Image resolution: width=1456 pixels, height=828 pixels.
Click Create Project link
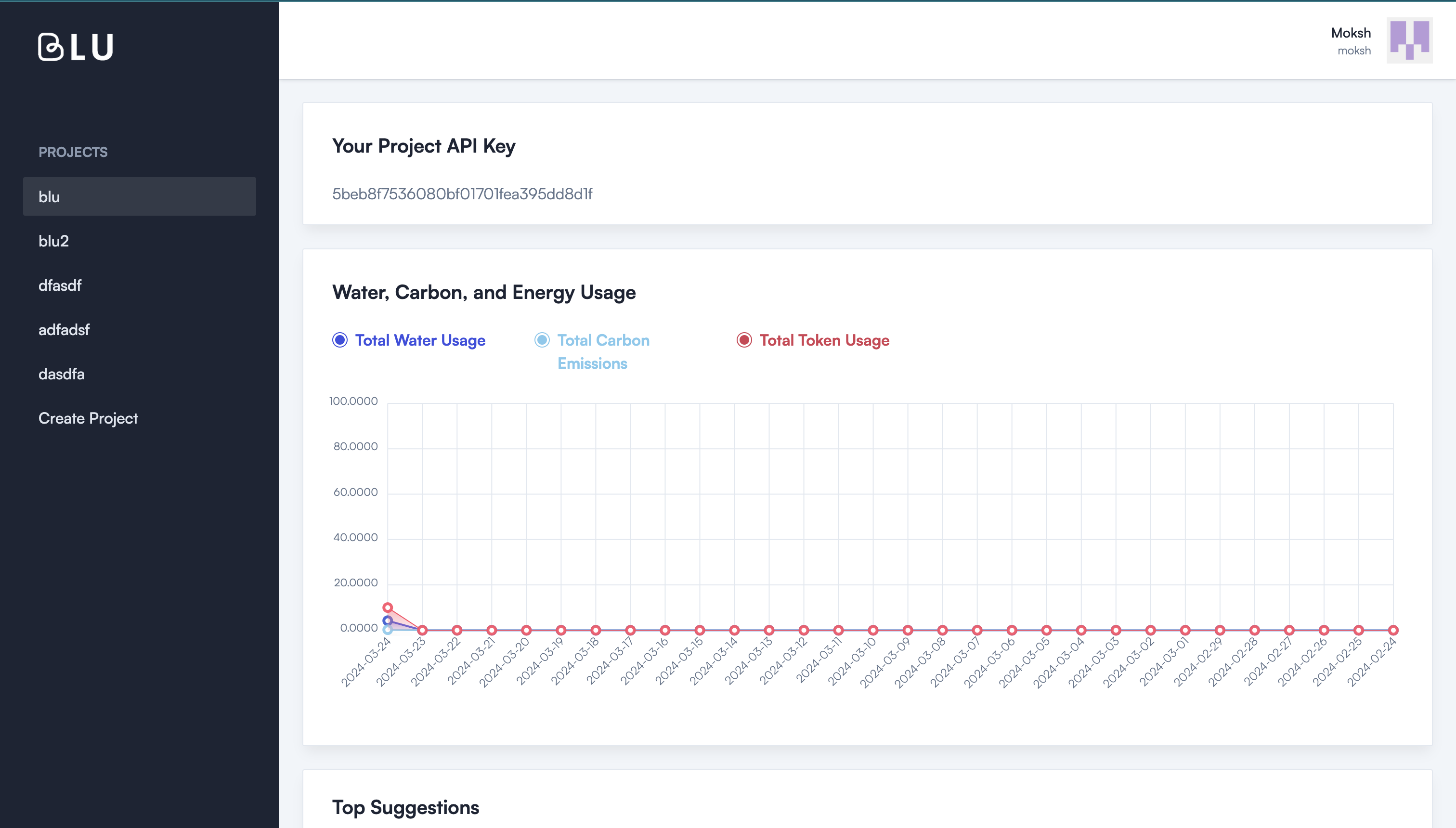coord(88,418)
